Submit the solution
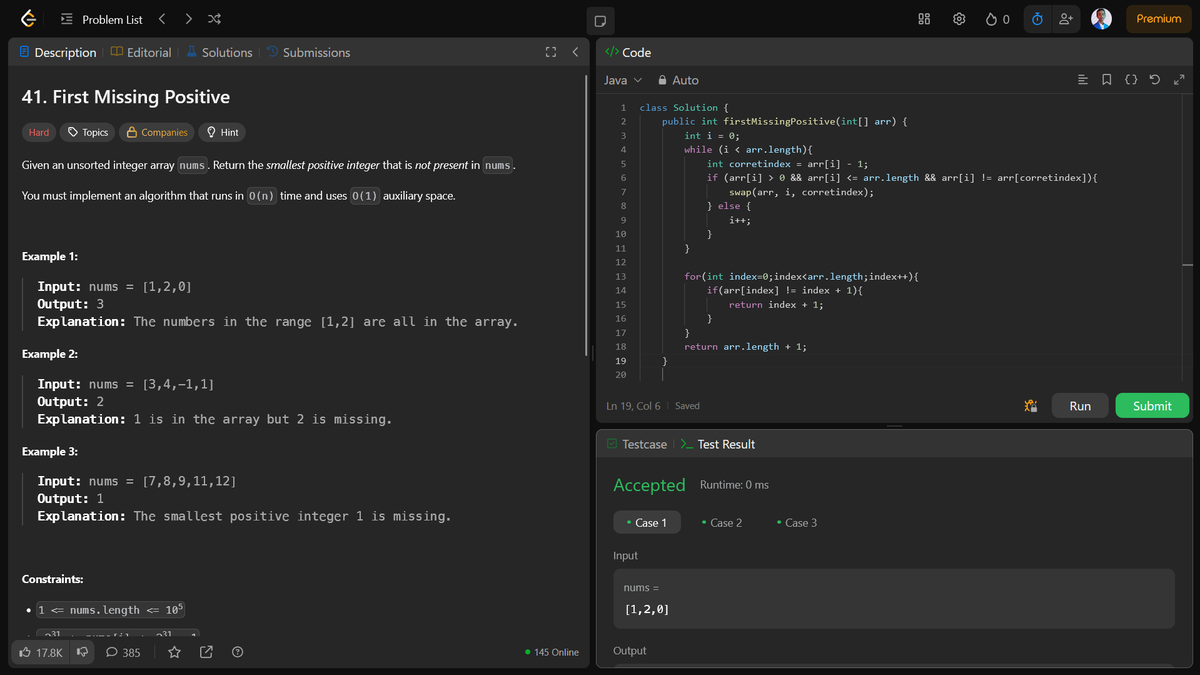Viewport: 1200px width, 675px height. 1152,406
